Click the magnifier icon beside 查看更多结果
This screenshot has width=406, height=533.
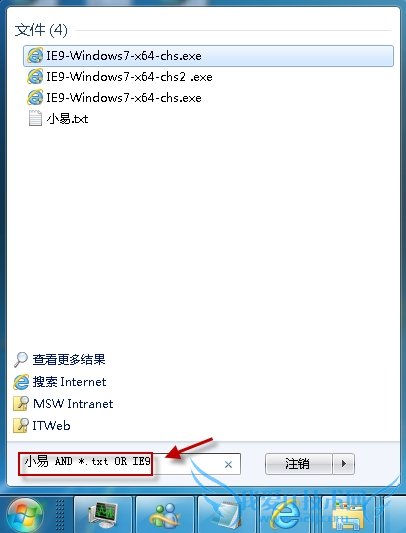21,359
